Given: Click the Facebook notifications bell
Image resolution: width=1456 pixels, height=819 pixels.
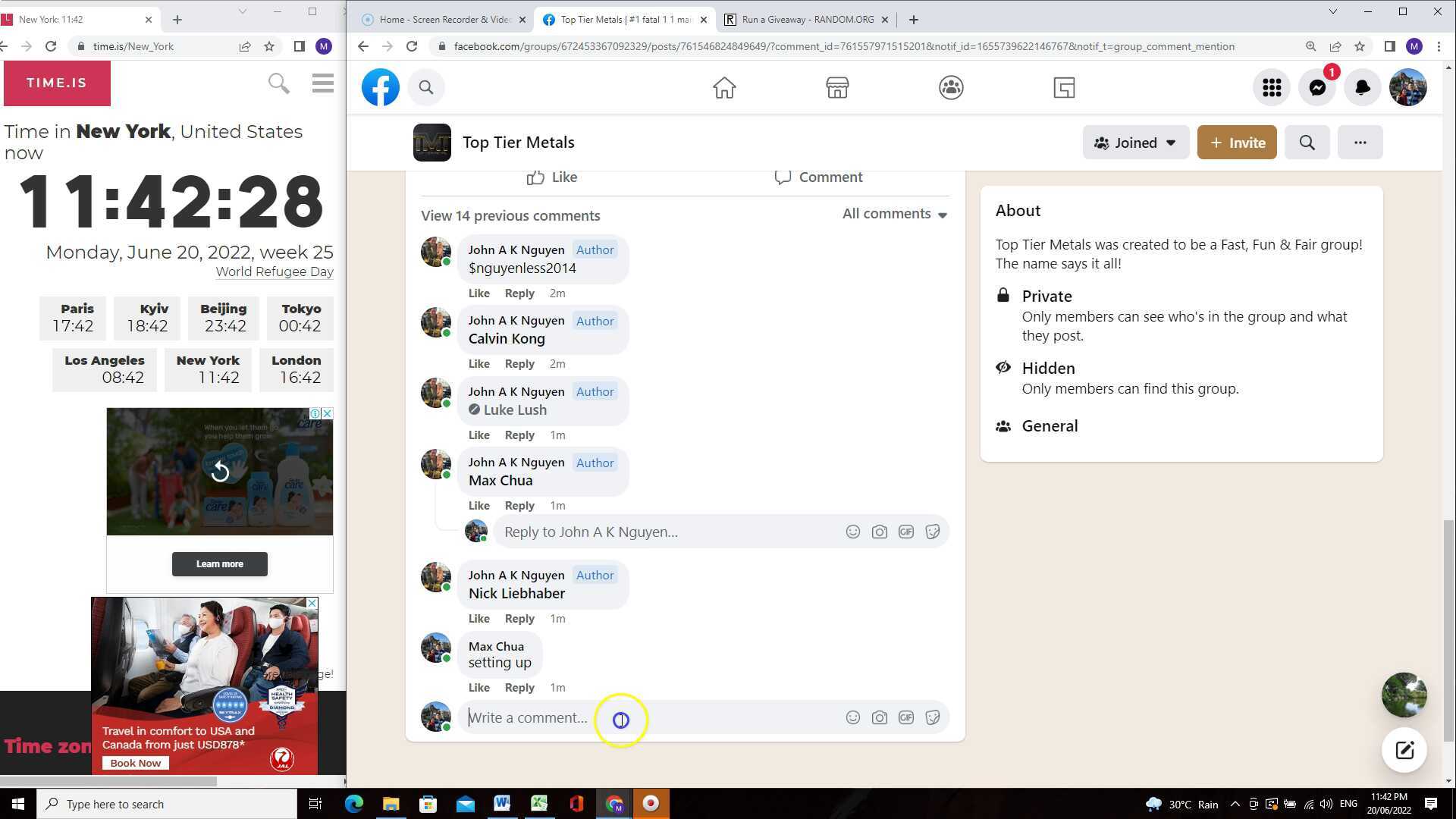Looking at the screenshot, I should (x=1363, y=88).
